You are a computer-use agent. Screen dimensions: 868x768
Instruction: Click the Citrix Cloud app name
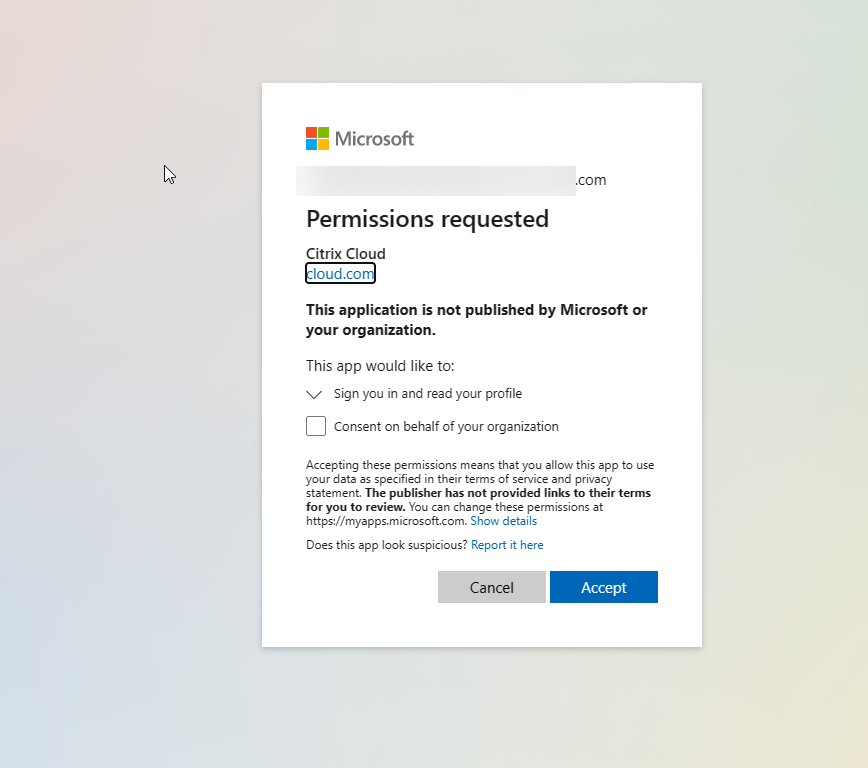[345, 254]
